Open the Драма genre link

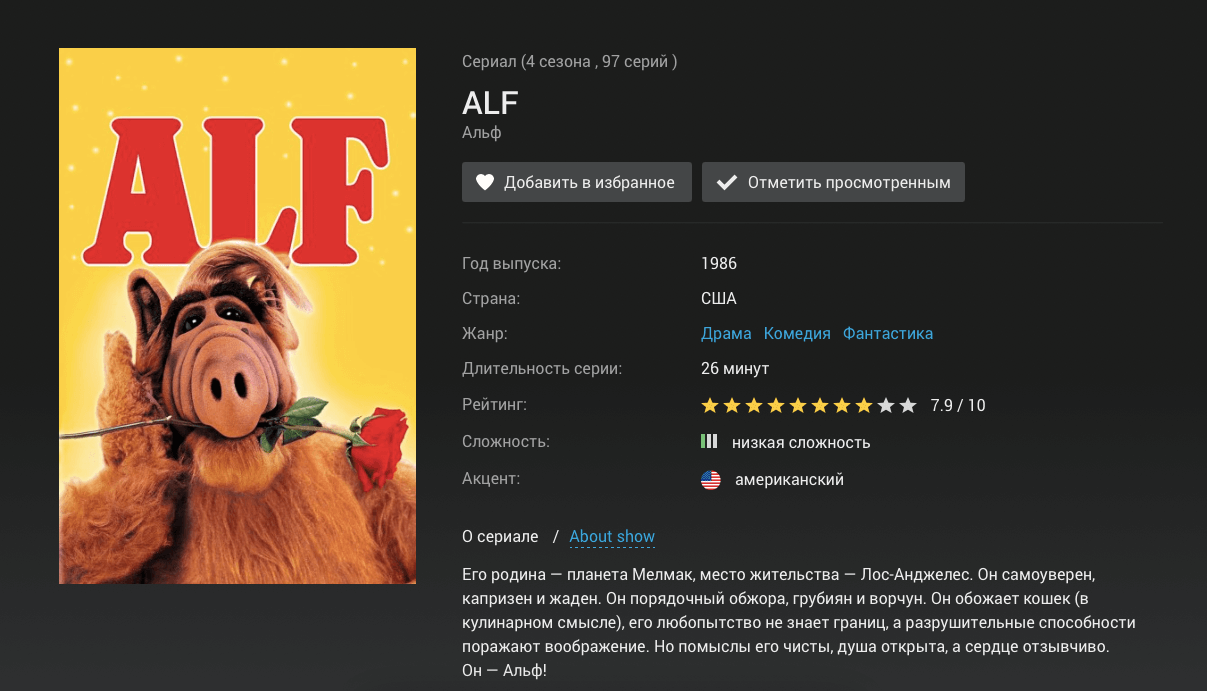[727, 333]
